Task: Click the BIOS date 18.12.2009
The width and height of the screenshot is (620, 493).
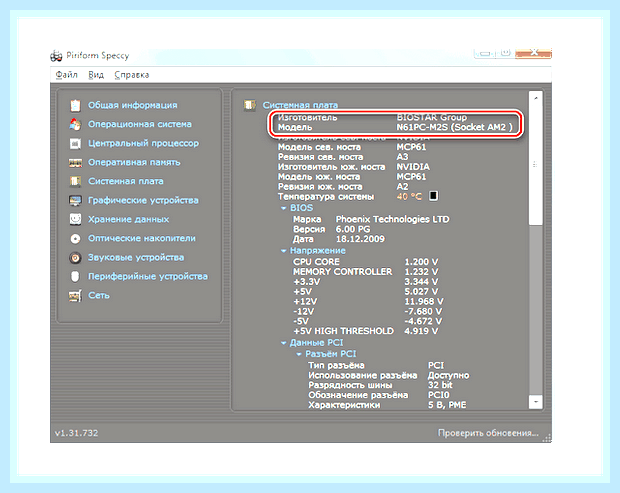Action: (360, 239)
